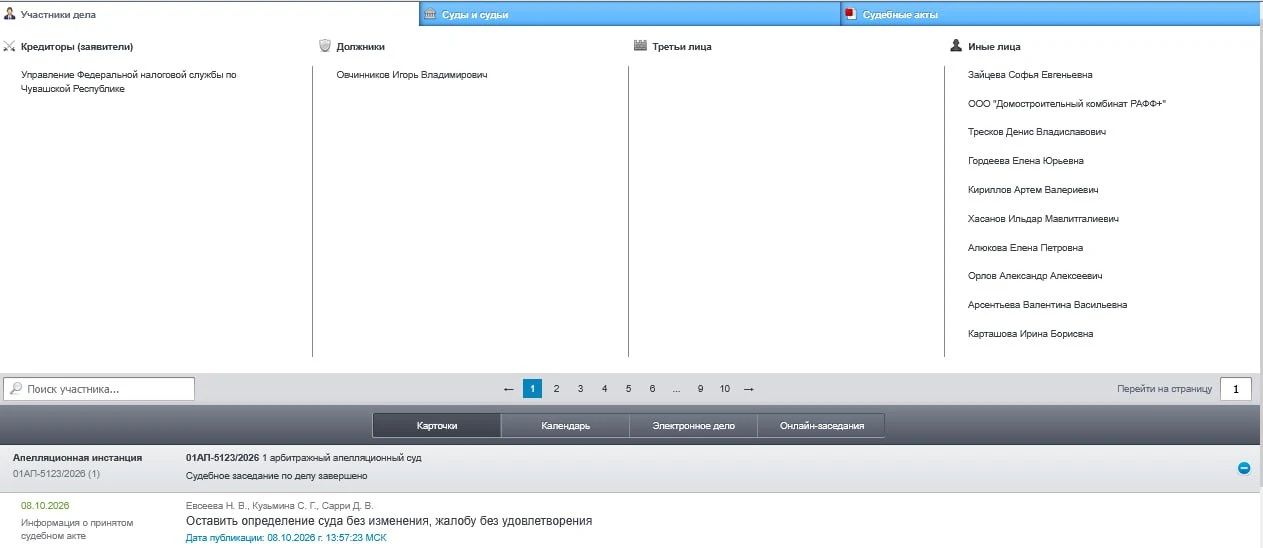Click Карташова Ирина Борисовна
1263x548 pixels.
tap(1030, 334)
